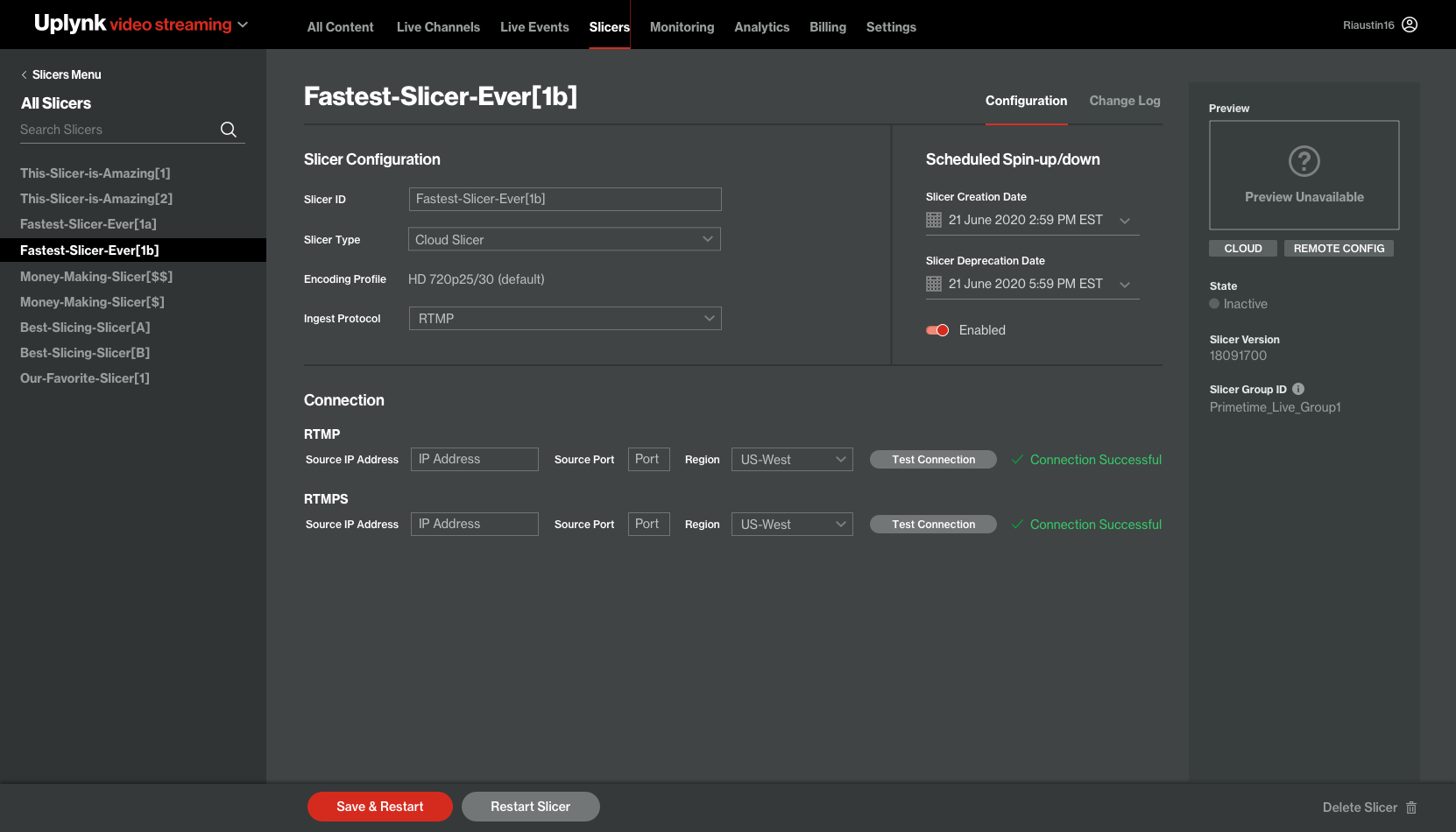Image resolution: width=1456 pixels, height=832 pixels.
Task: Select Money-Making-Slicer[$$] in the slicer list
Action: [96, 277]
